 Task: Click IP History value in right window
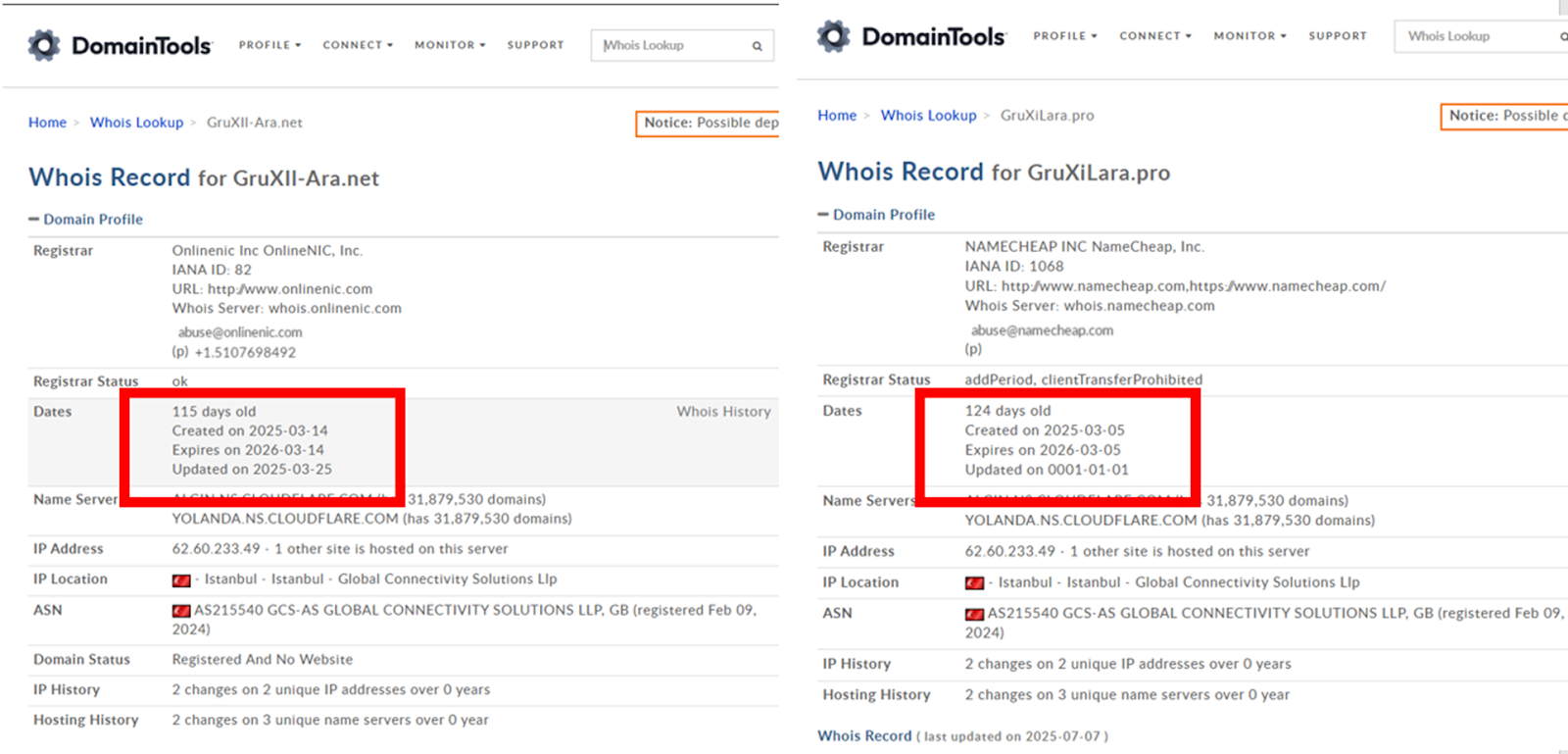click(x=1128, y=664)
